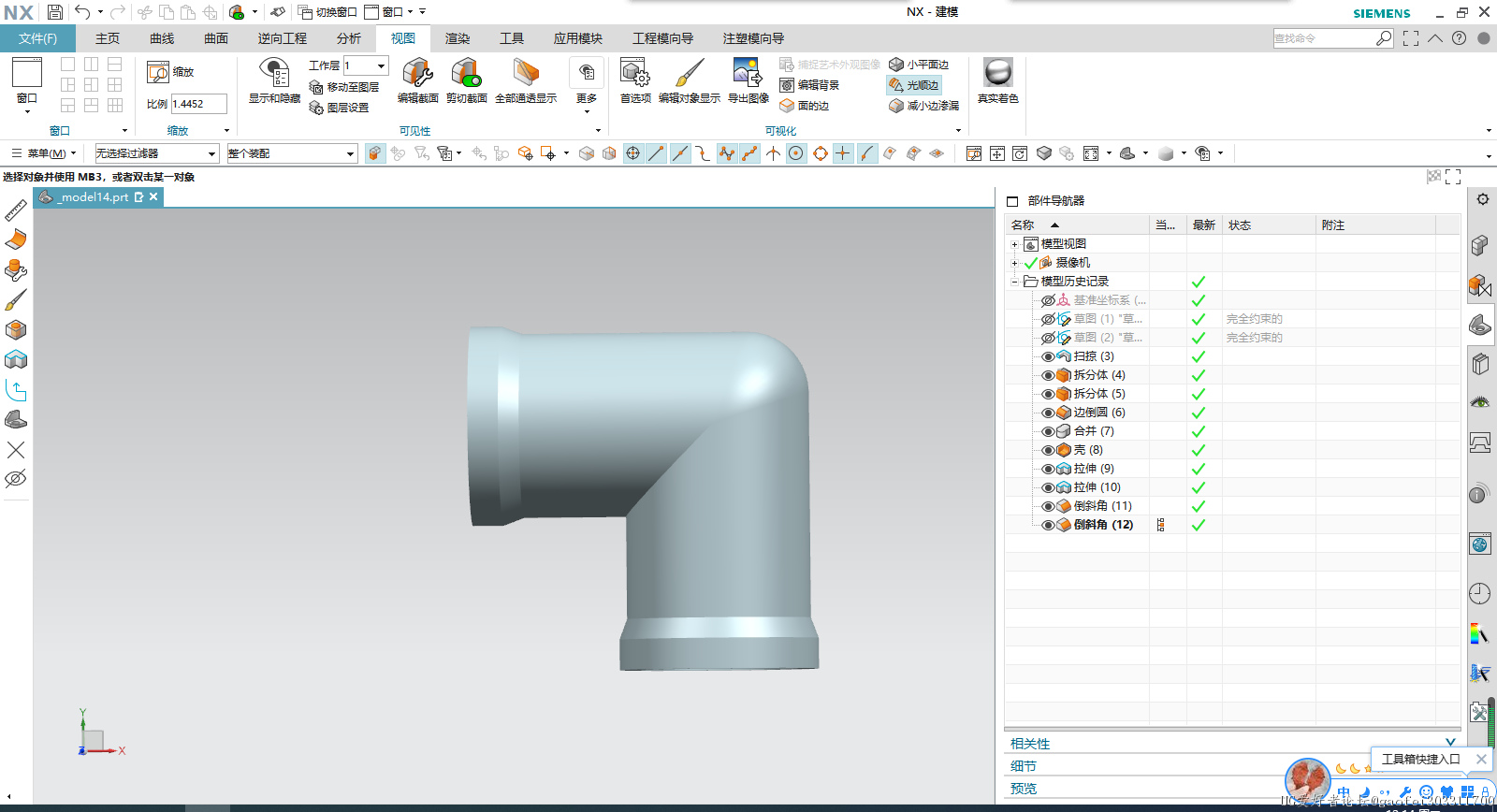Toggle visibility eye of 拉伸 (9)

tap(1048, 469)
